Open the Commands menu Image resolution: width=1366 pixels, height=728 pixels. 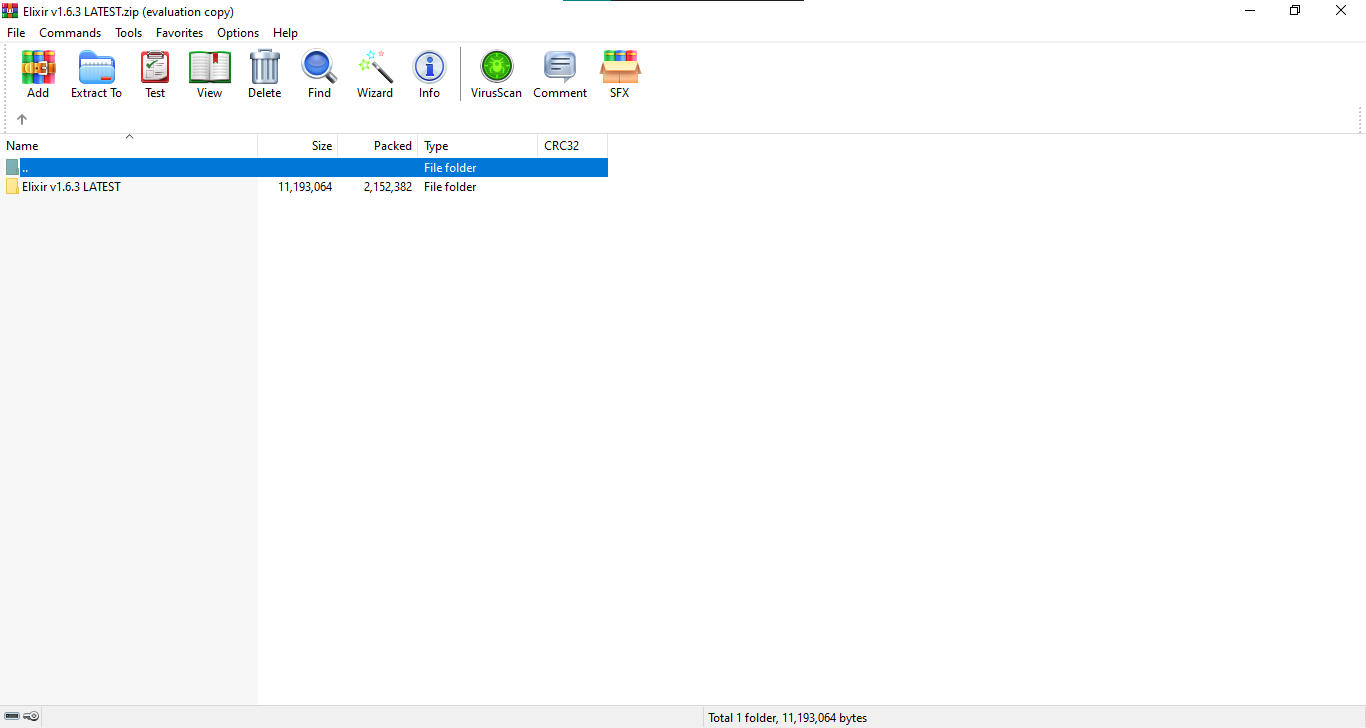coord(70,33)
